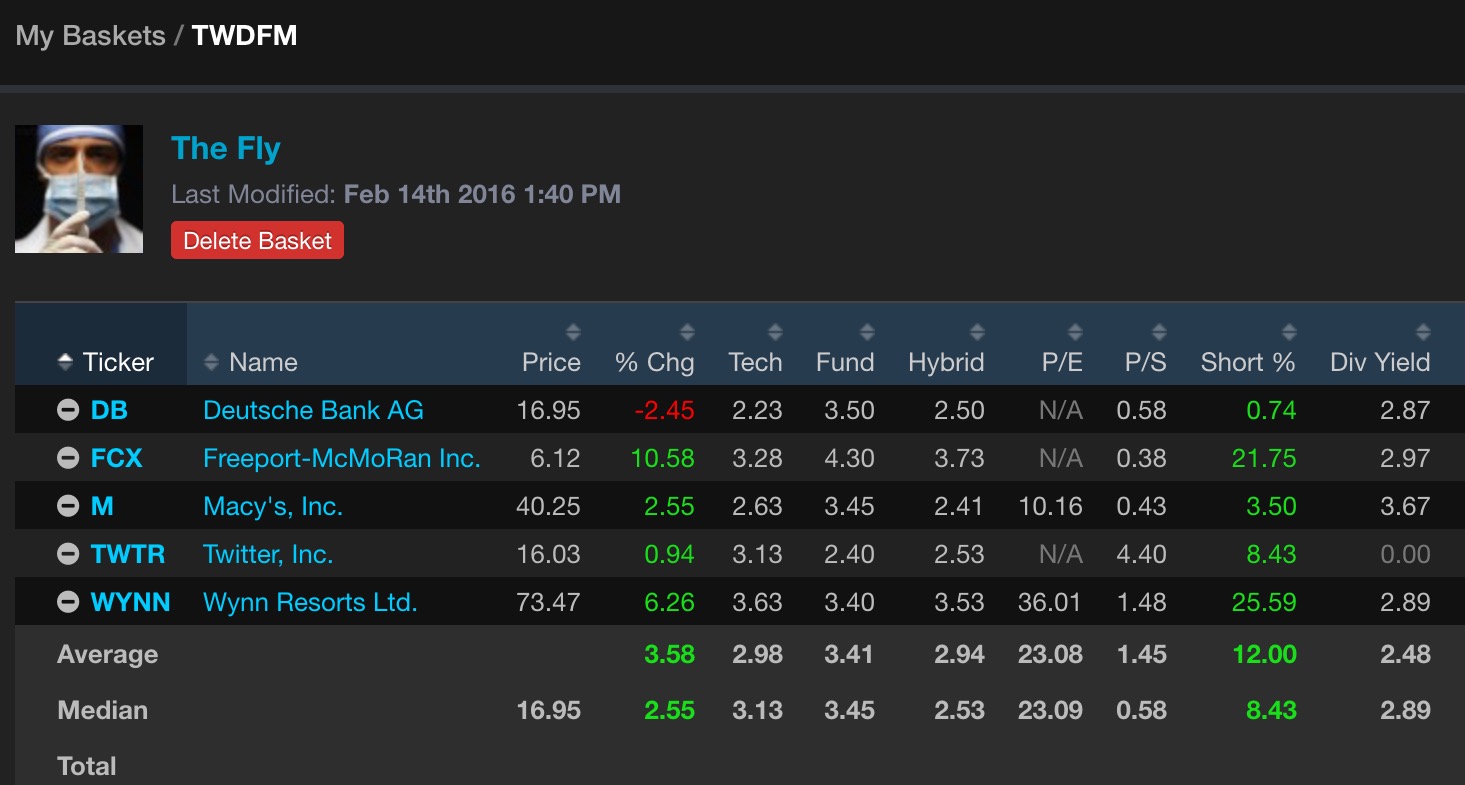
Task: Remove TWTR via its minus icon
Action: tap(68, 554)
